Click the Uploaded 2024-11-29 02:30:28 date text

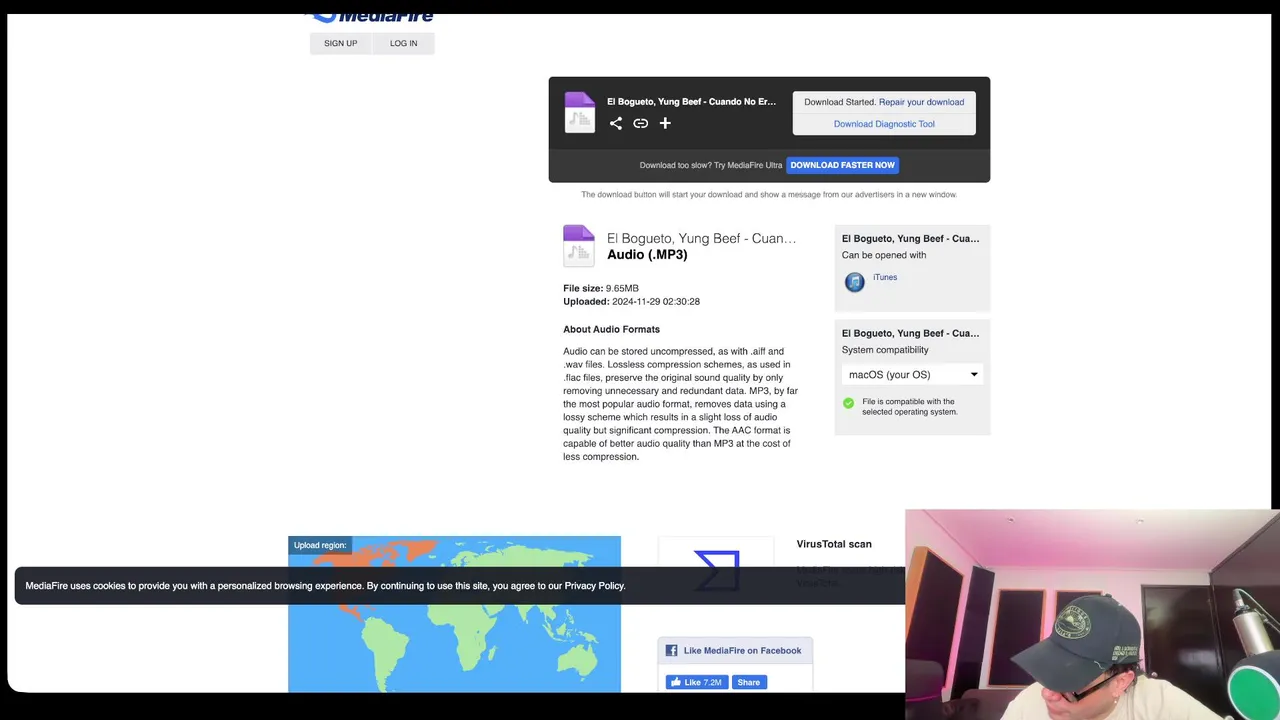[x=631, y=301]
